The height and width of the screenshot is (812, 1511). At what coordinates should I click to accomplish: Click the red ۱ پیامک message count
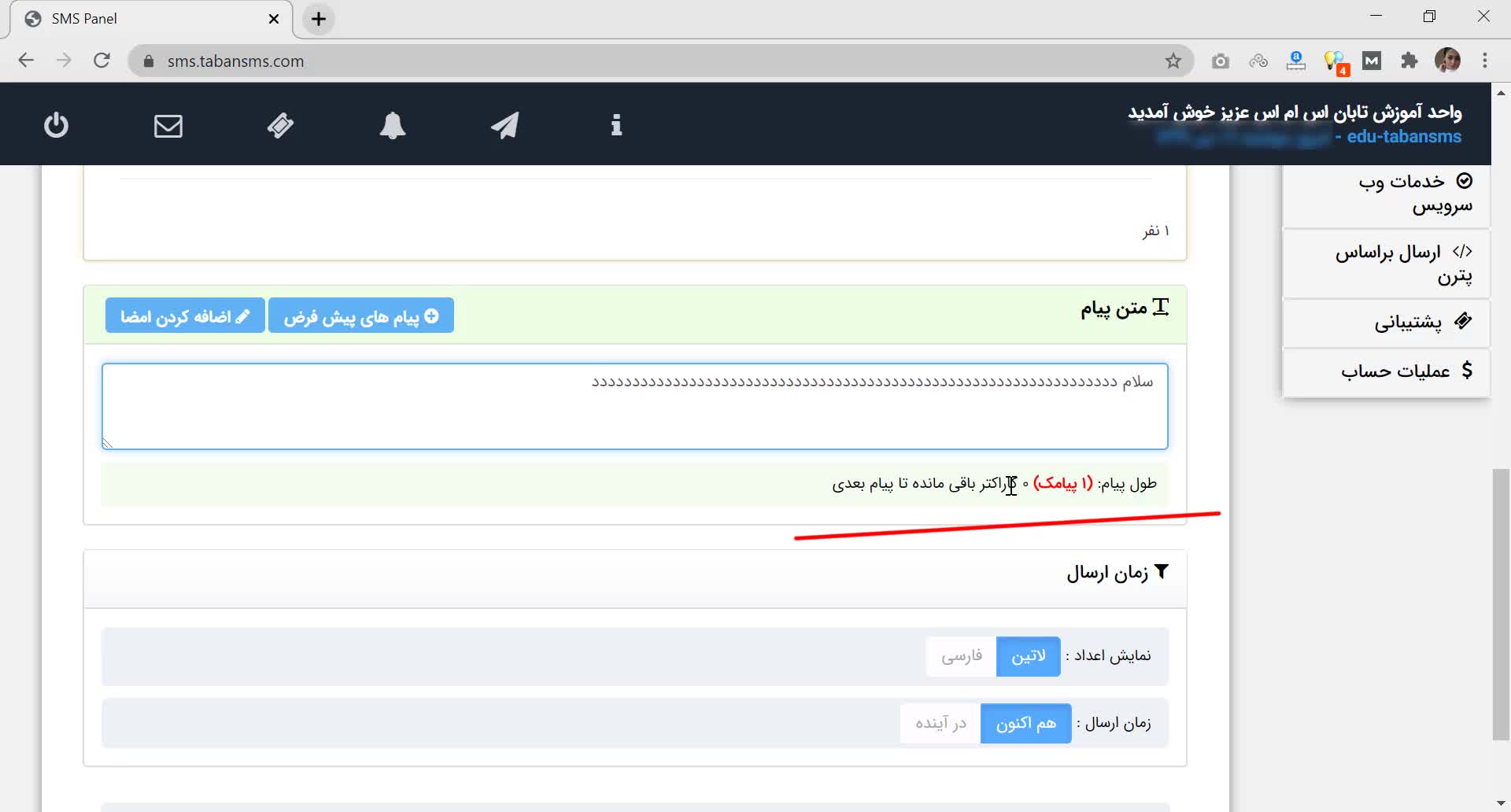pyautogui.click(x=1063, y=483)
